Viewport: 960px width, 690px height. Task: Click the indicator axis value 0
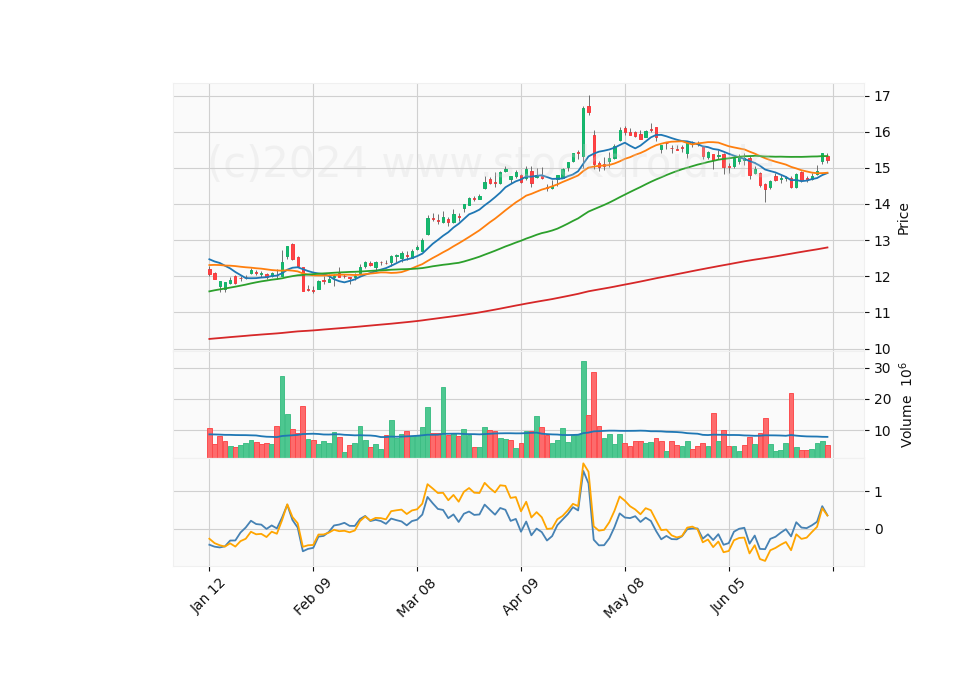click(x=879, y=530)
